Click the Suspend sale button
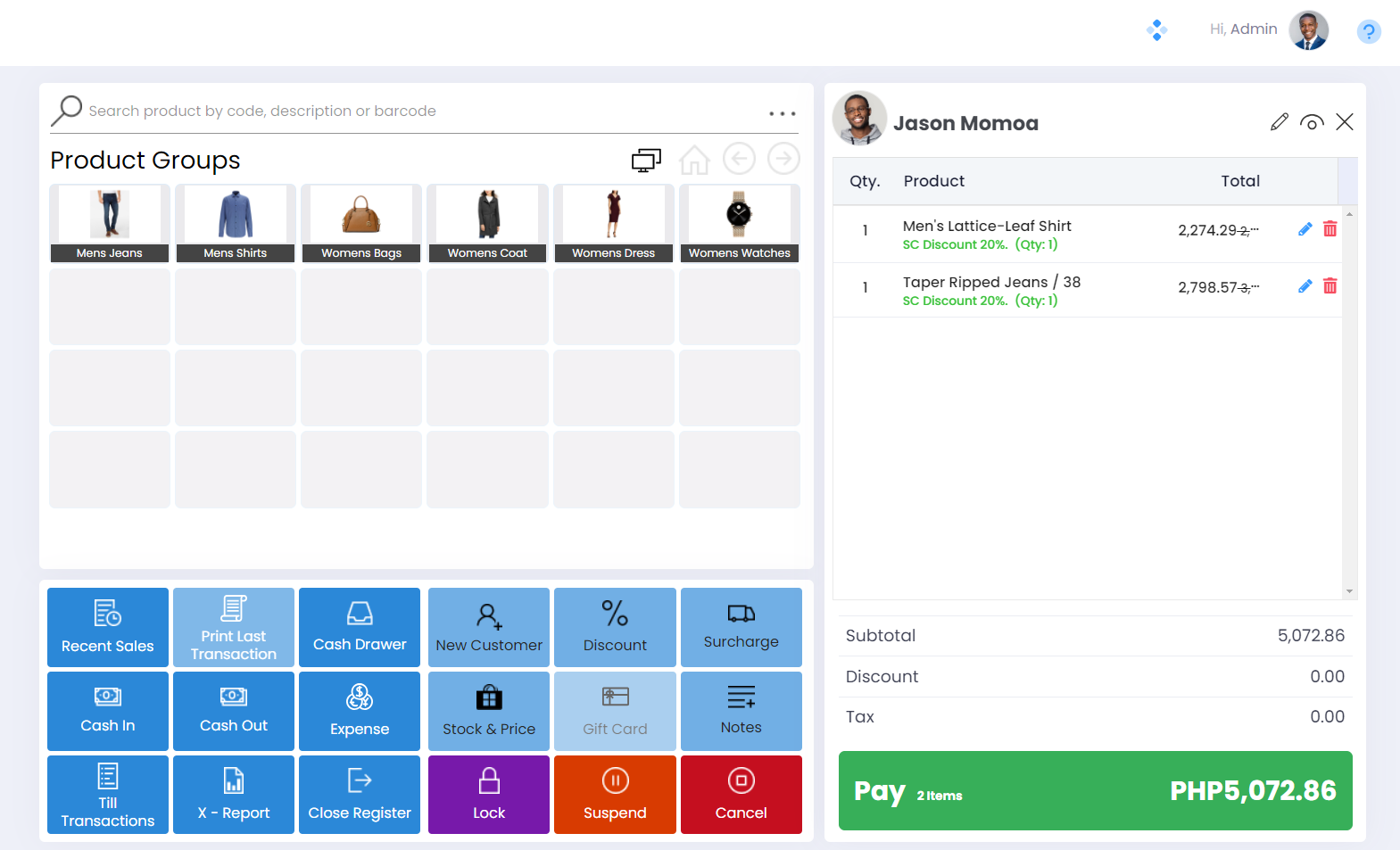This screenshot has height=850, width=1400. [x=615, y=794]
